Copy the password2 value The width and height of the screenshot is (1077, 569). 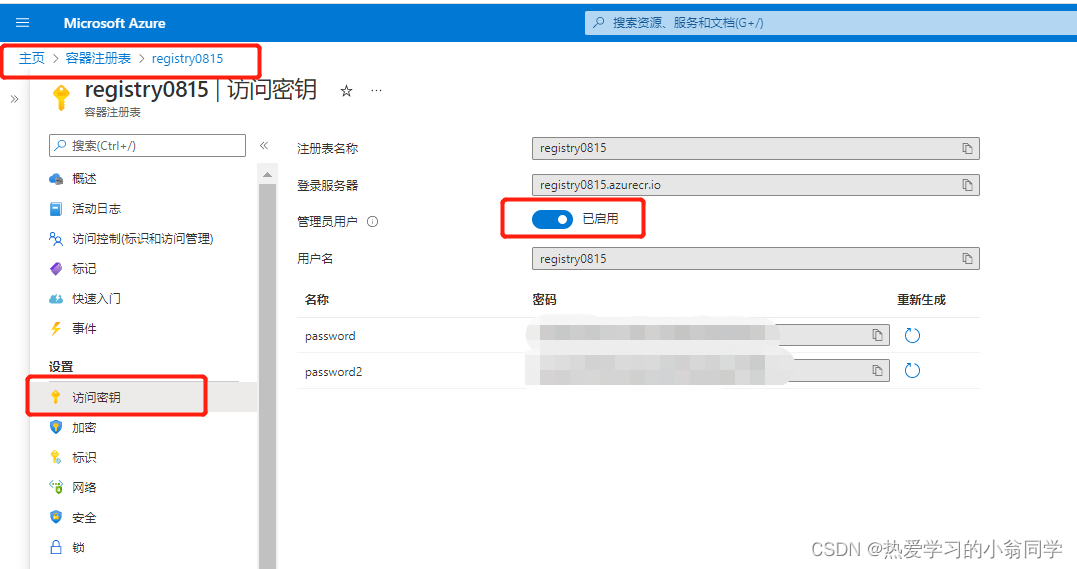[877, 370]
